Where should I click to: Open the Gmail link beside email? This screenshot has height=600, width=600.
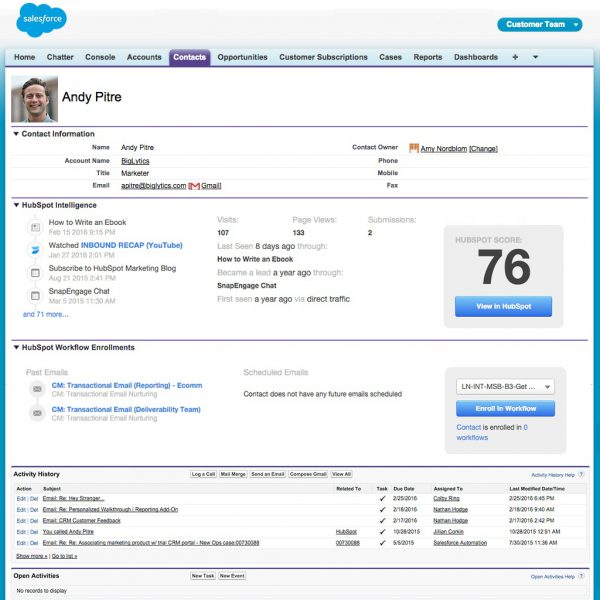tap(210, 186)
